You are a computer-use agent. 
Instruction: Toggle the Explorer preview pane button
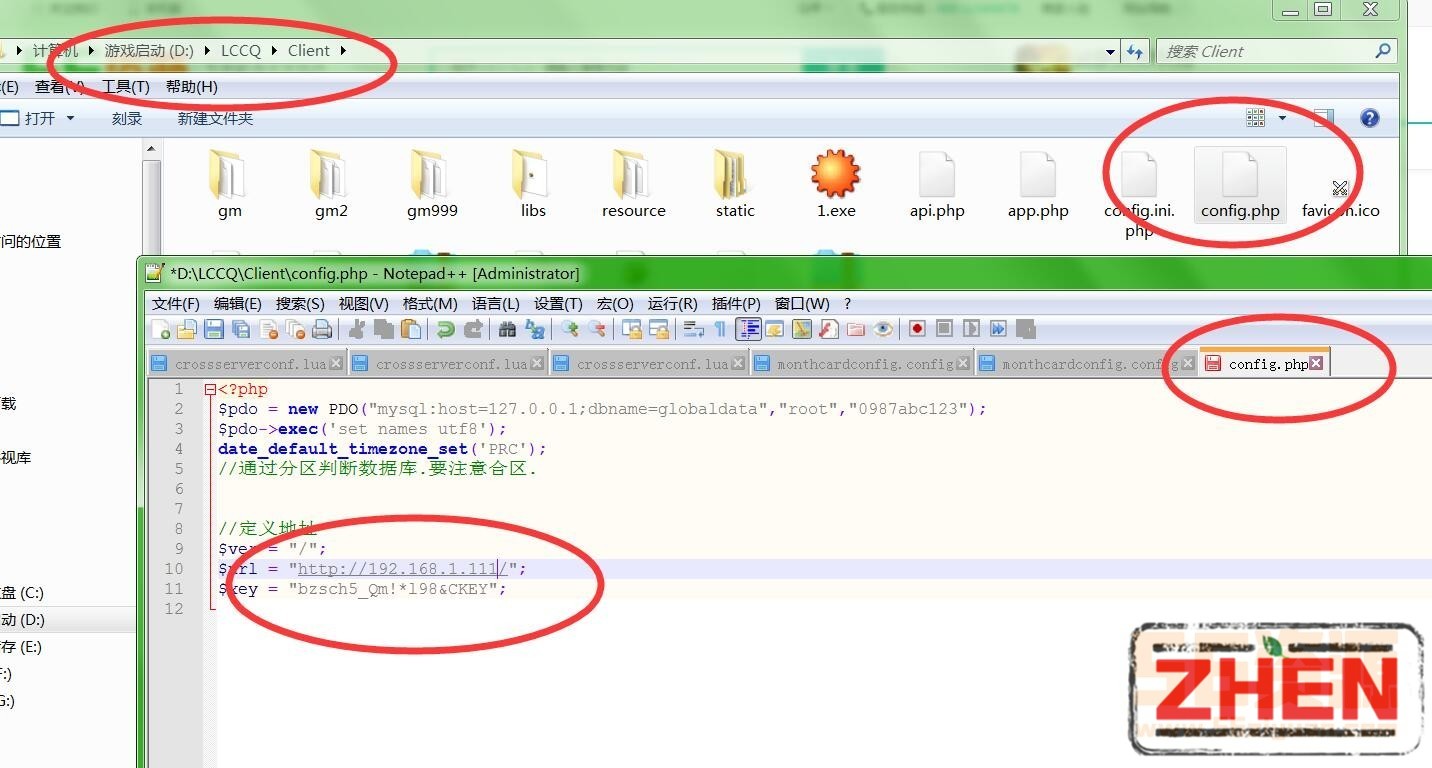[1323, 118]
